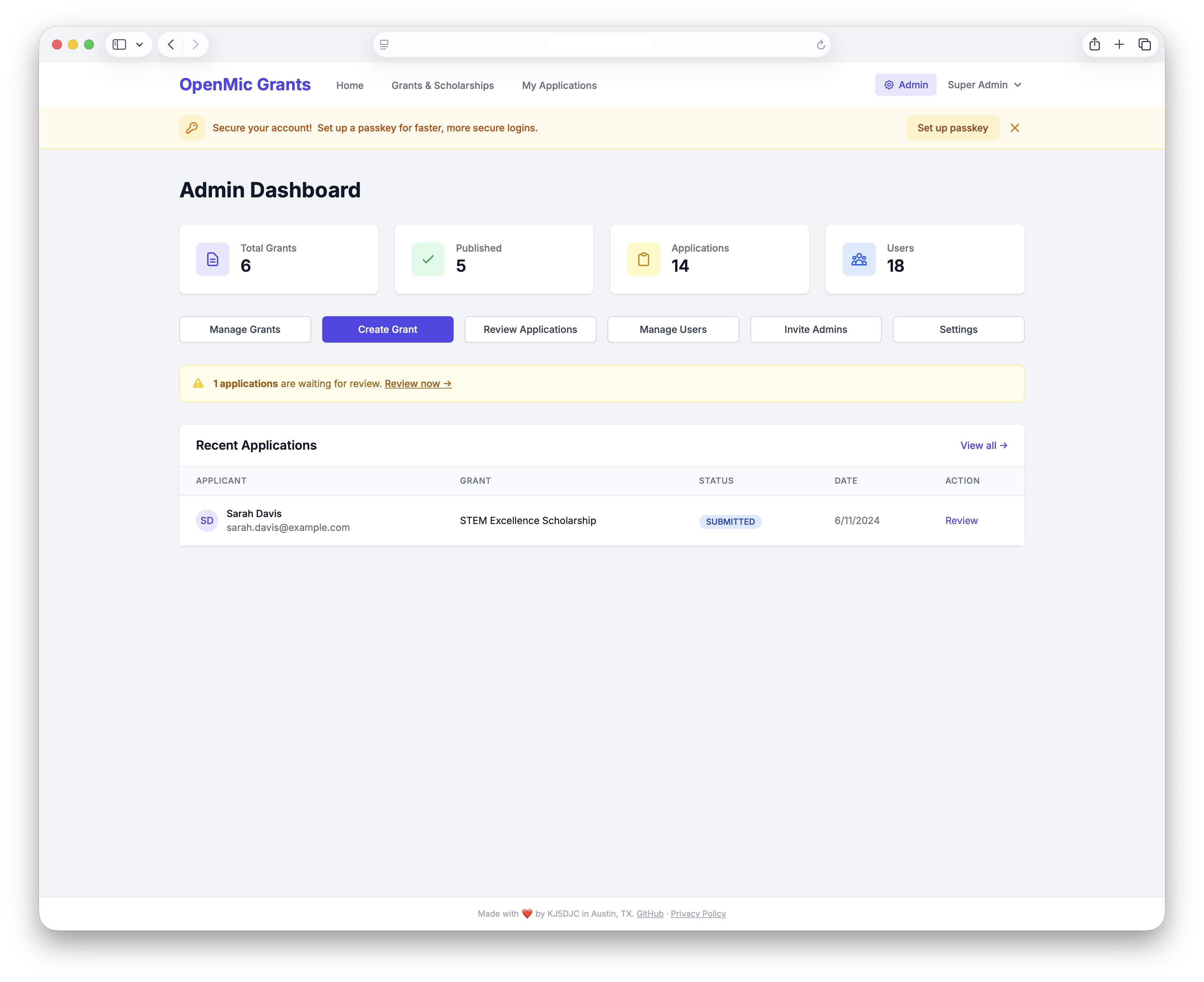Viewport: 1204px width, 982px height.
Task: Show the tab overview icon
Action: pos(1144,45)
